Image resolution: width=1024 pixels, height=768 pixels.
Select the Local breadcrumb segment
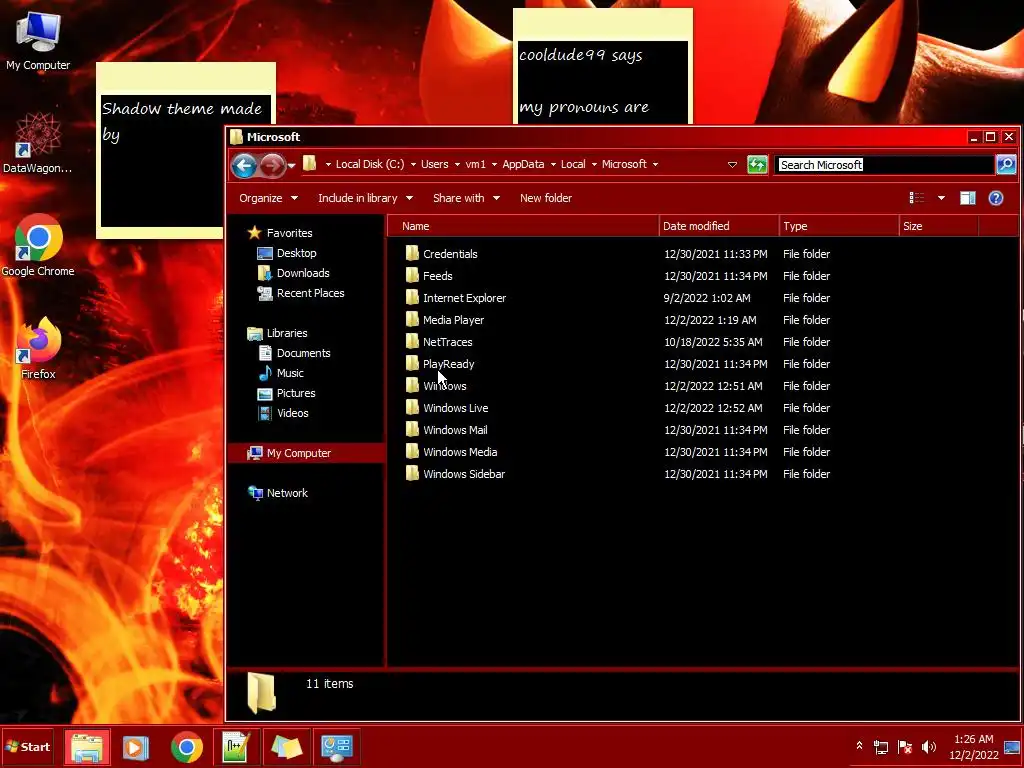click(x=573, y=164)
